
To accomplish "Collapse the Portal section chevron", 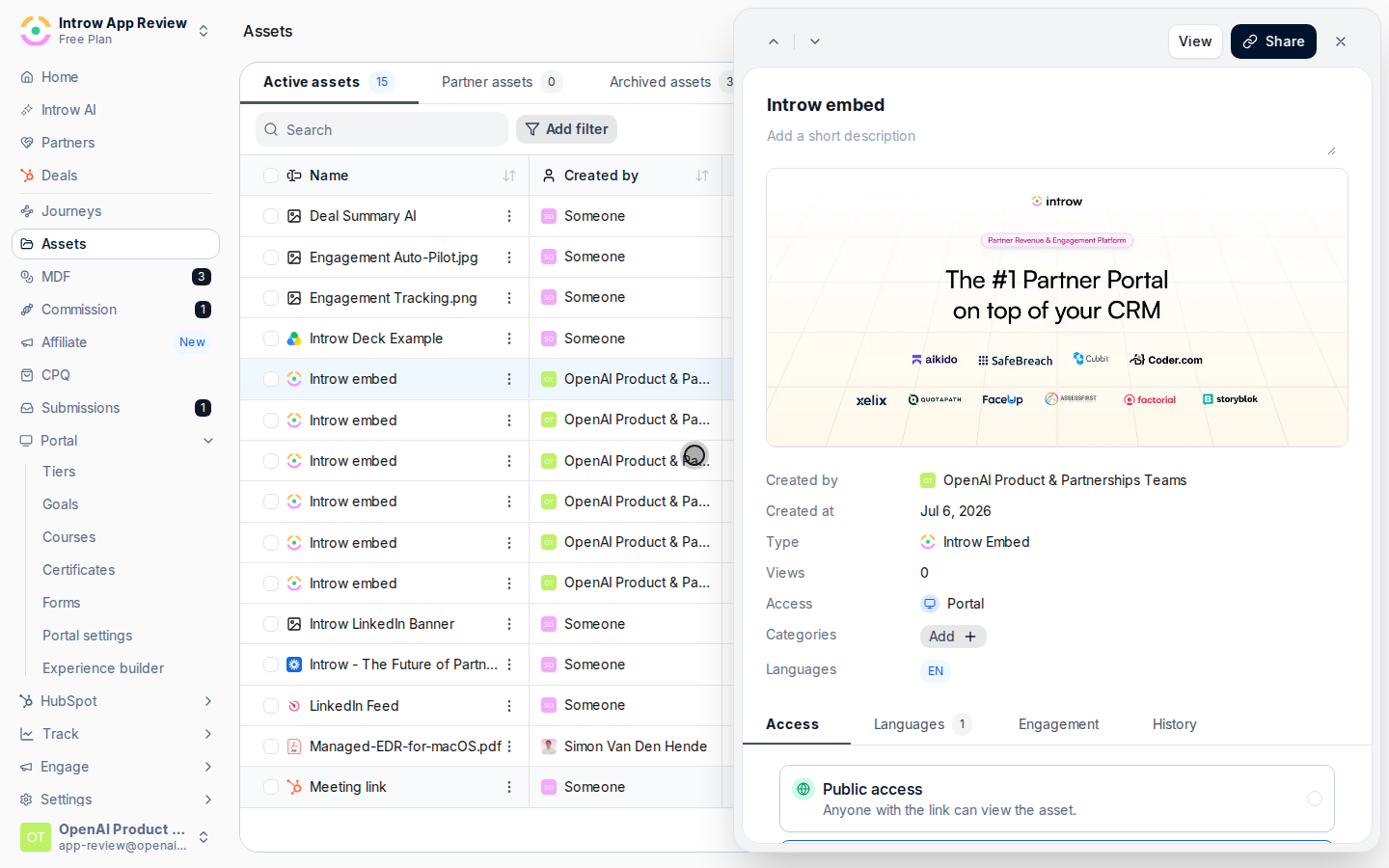I will coord(208,441).
